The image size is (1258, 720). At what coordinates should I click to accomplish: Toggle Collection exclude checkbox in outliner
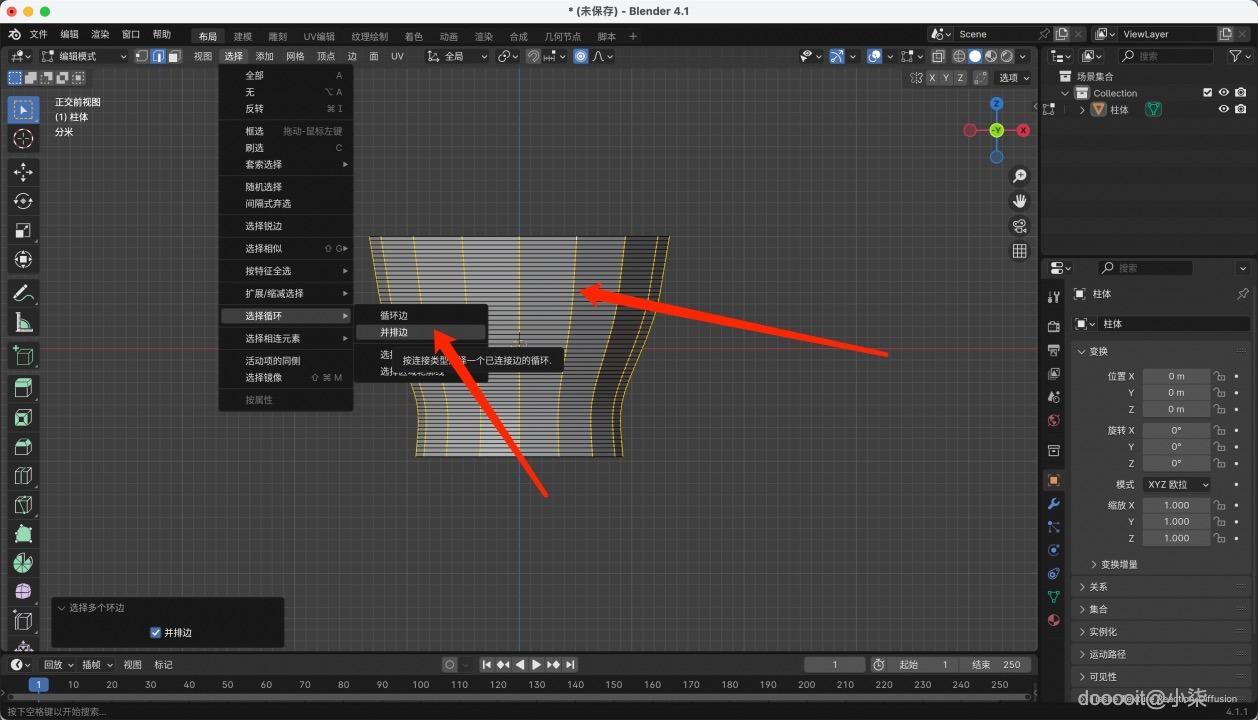(x=1207, y=93)
